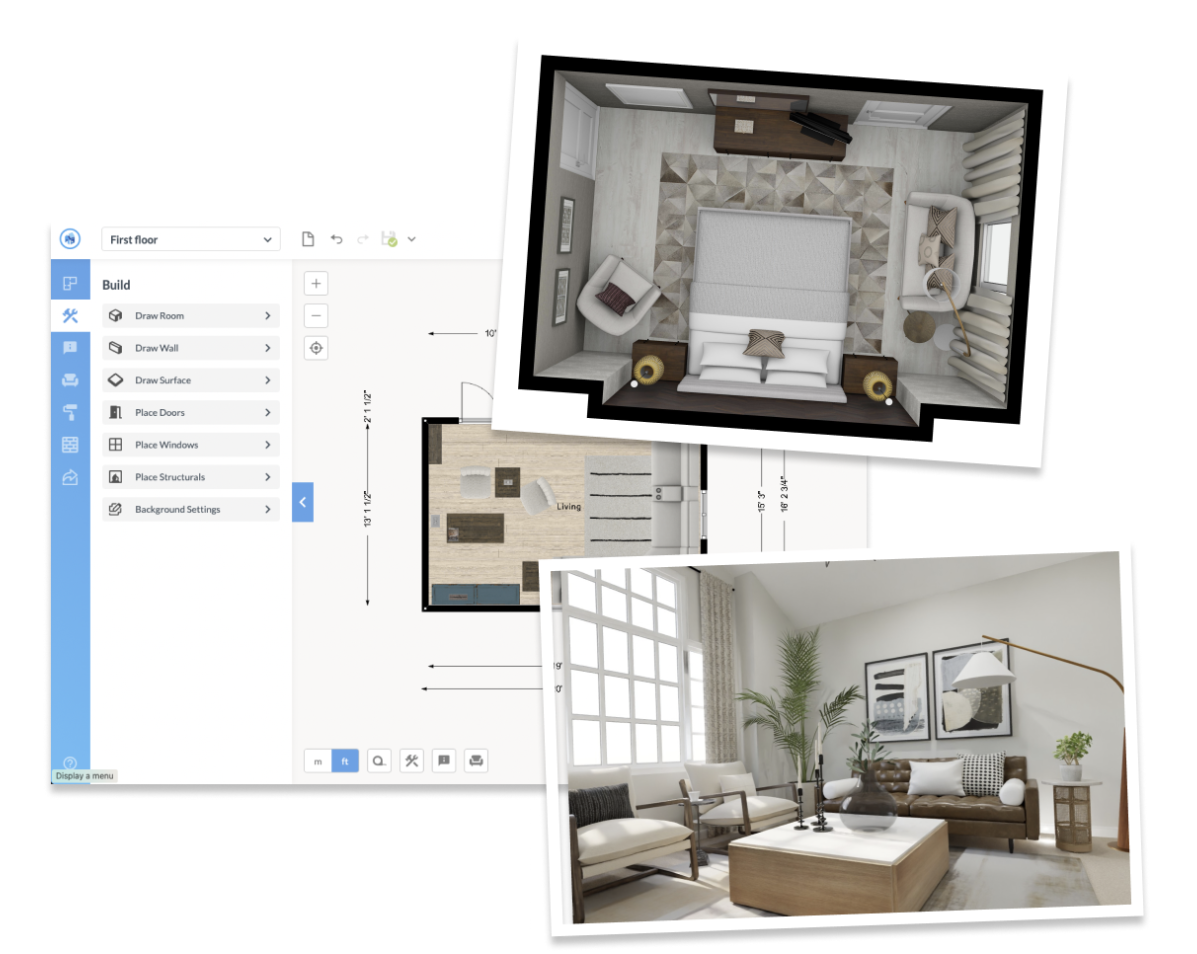Zoom out with the minus button
The width and height of the screenshot is (1197, 954).
point(316,315)
